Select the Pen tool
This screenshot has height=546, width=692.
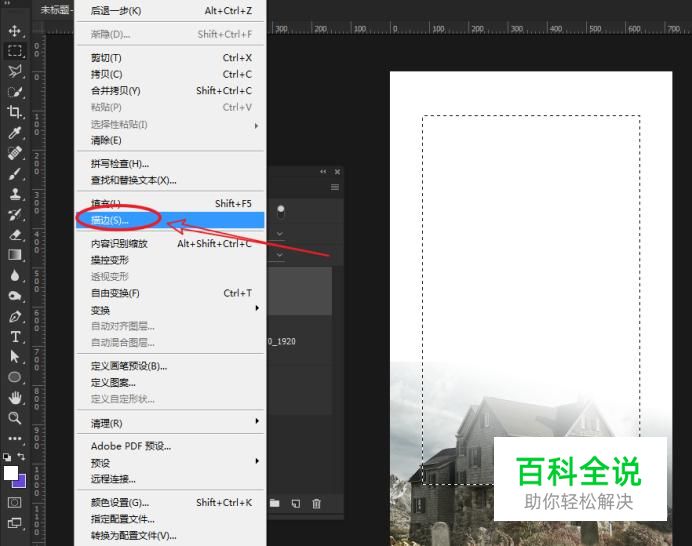coord(15,316)
